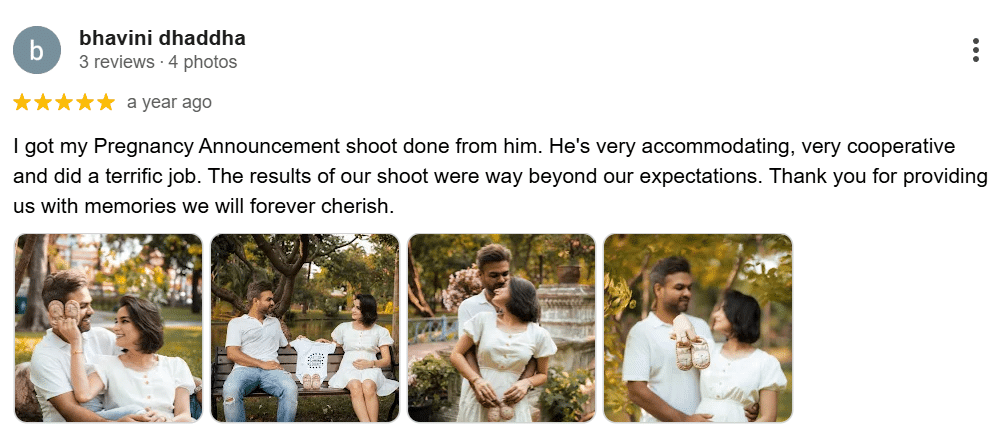Click the first yellow rating star
999x444 pixels.
click(x=22, y=102)
